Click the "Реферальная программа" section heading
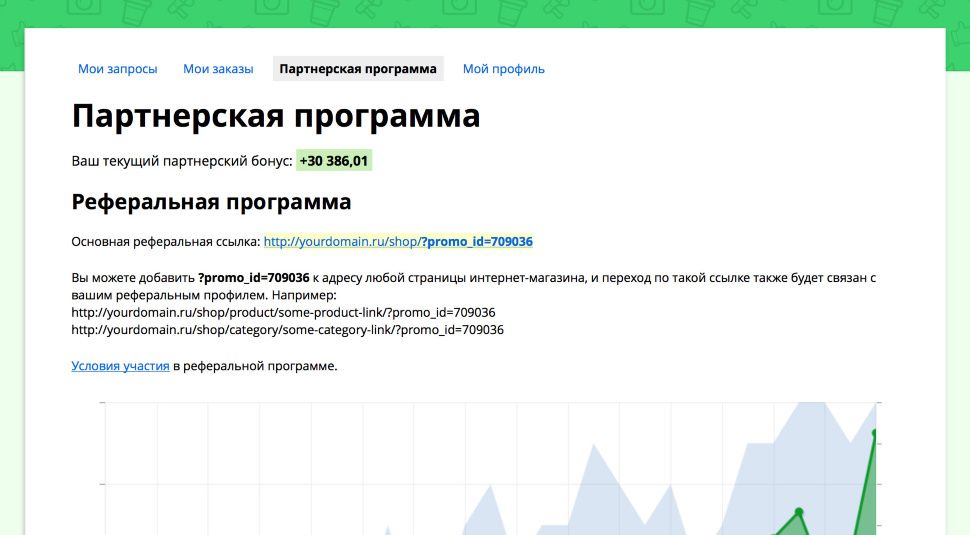The width and height of the screenshot is (970, 535). 212,202
